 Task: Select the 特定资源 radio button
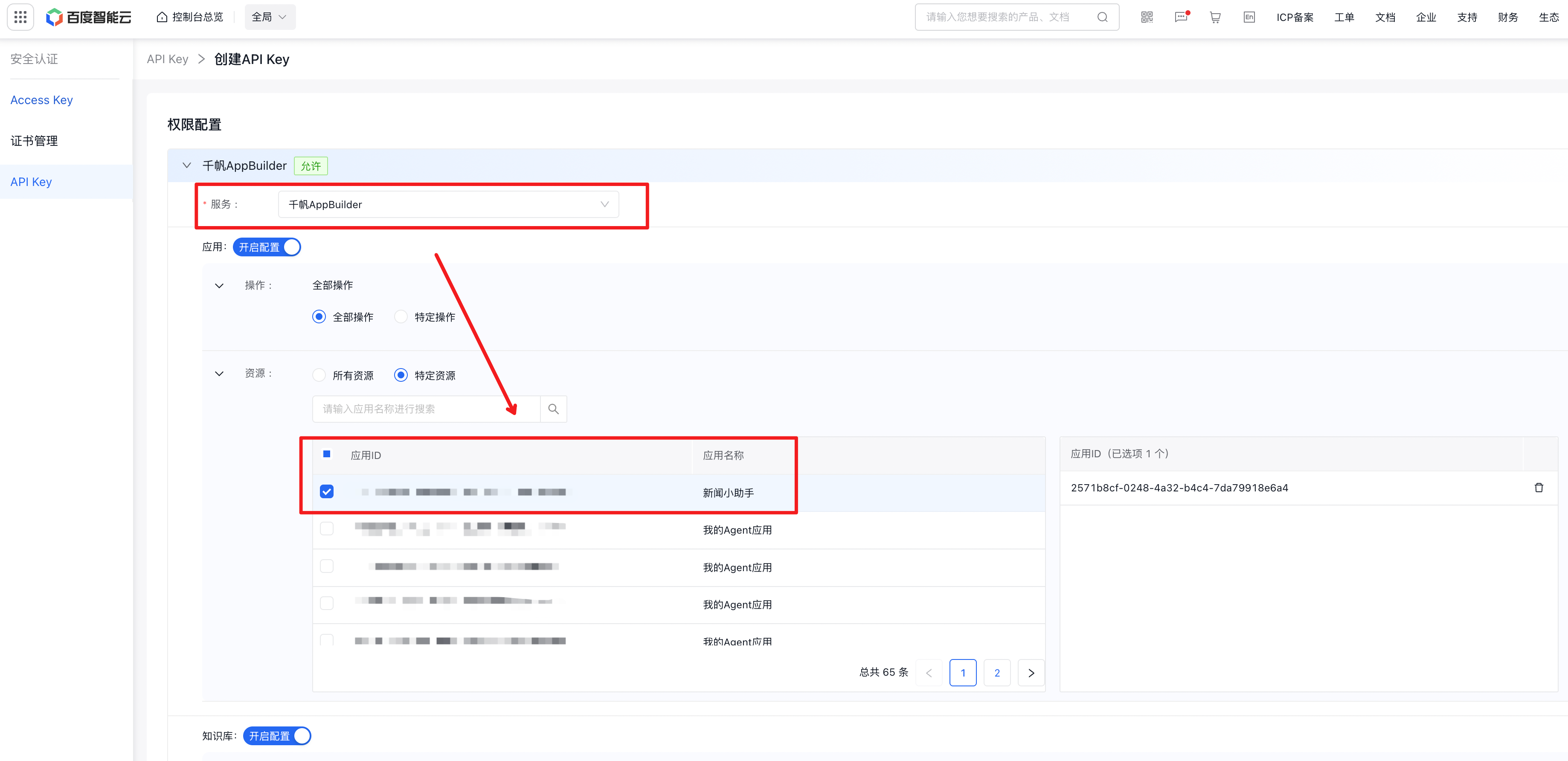[401, 375]
